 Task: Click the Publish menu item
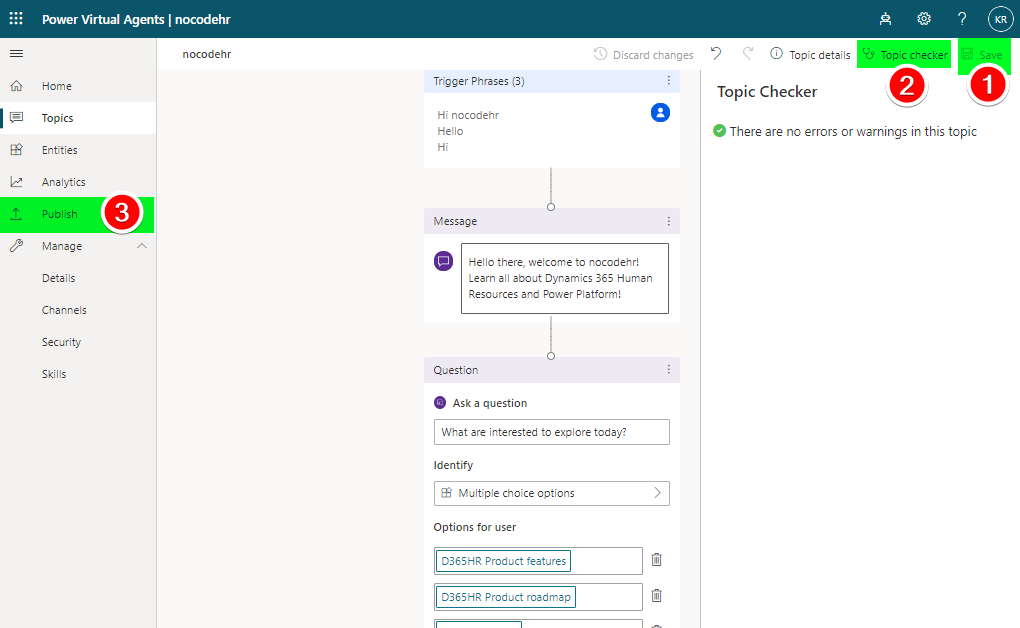pyautogui.click(x=77, y=214)
